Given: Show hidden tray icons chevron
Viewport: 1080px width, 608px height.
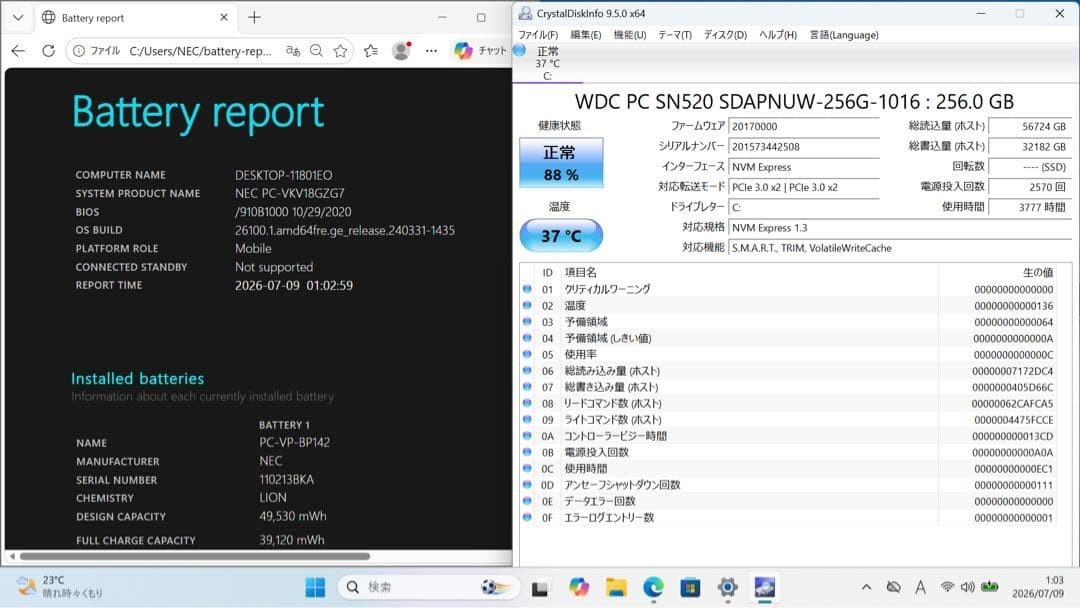Looking at the screenshot, I should tap(866, 587).
